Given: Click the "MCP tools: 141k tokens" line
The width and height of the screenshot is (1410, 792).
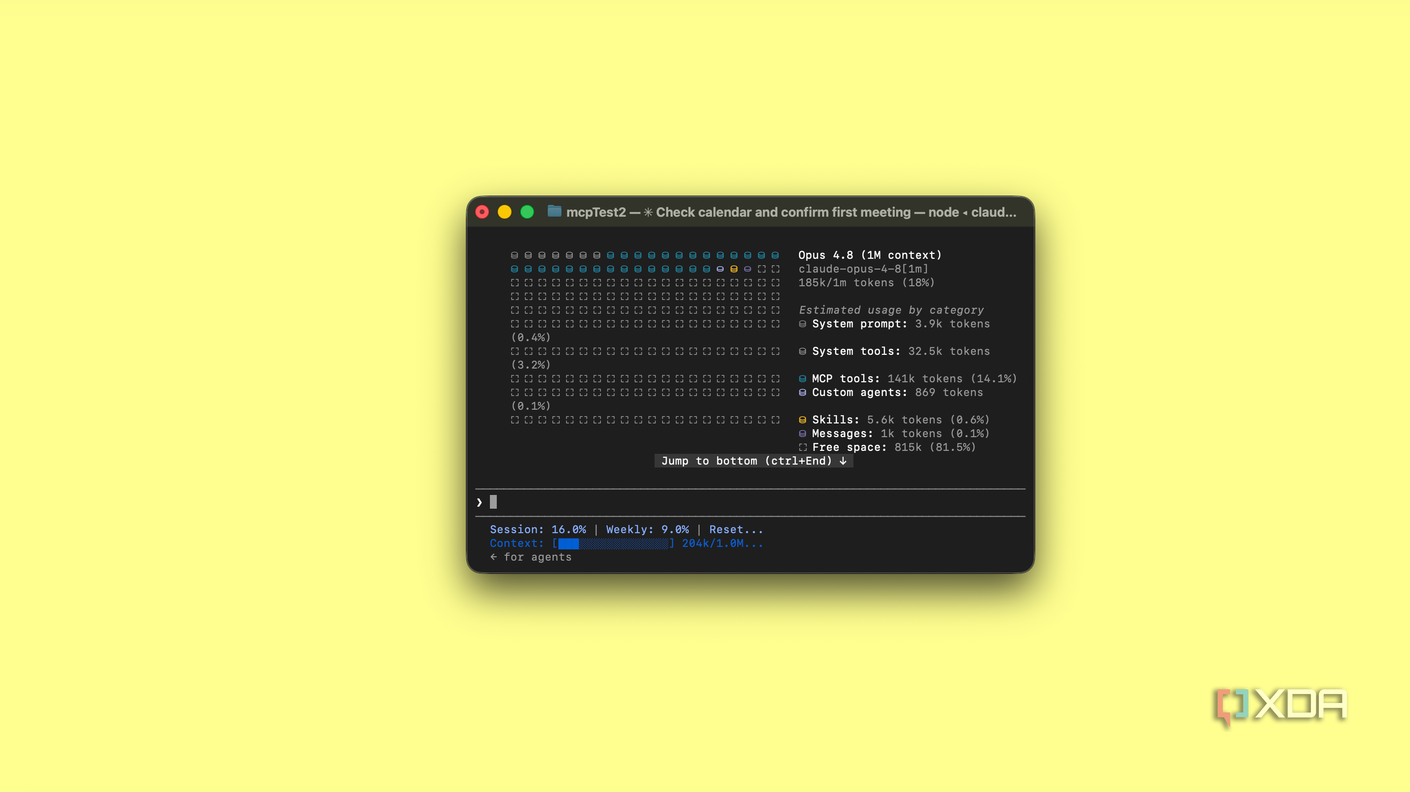Looking at the screenshot, I should pyautogui.click(x=915, y=379).
